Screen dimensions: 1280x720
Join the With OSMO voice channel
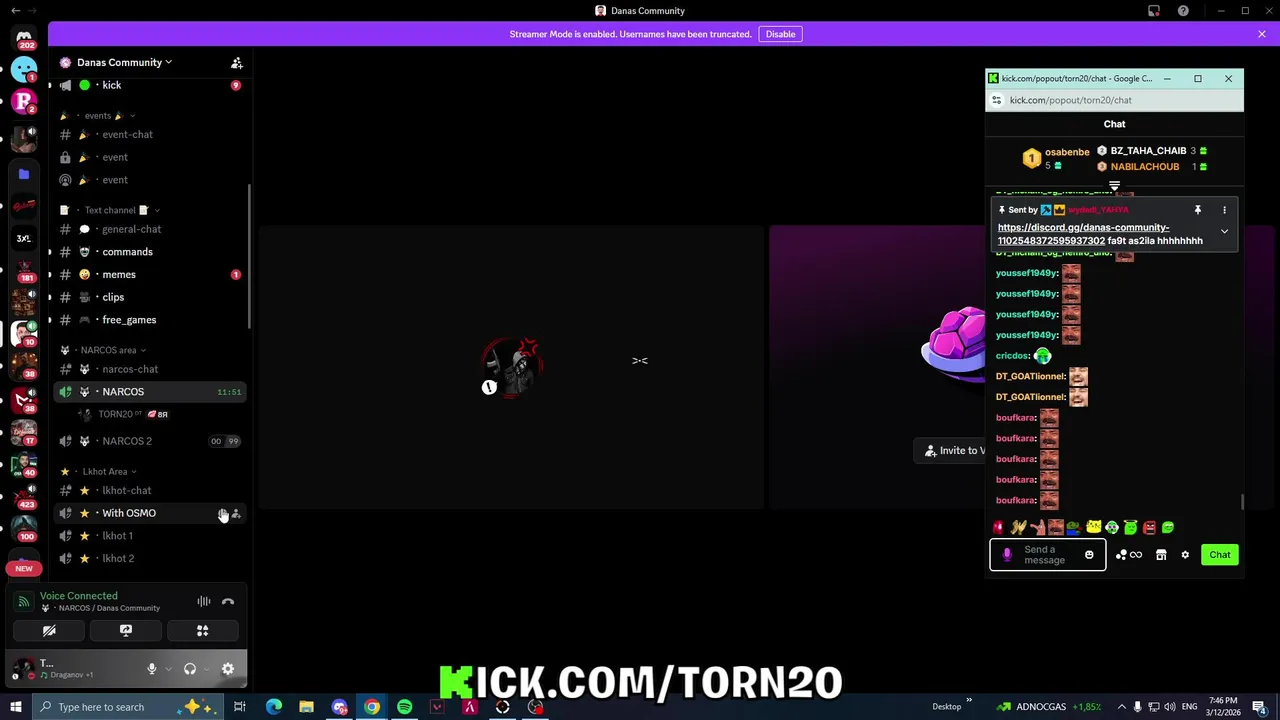(x=150, y=513)
